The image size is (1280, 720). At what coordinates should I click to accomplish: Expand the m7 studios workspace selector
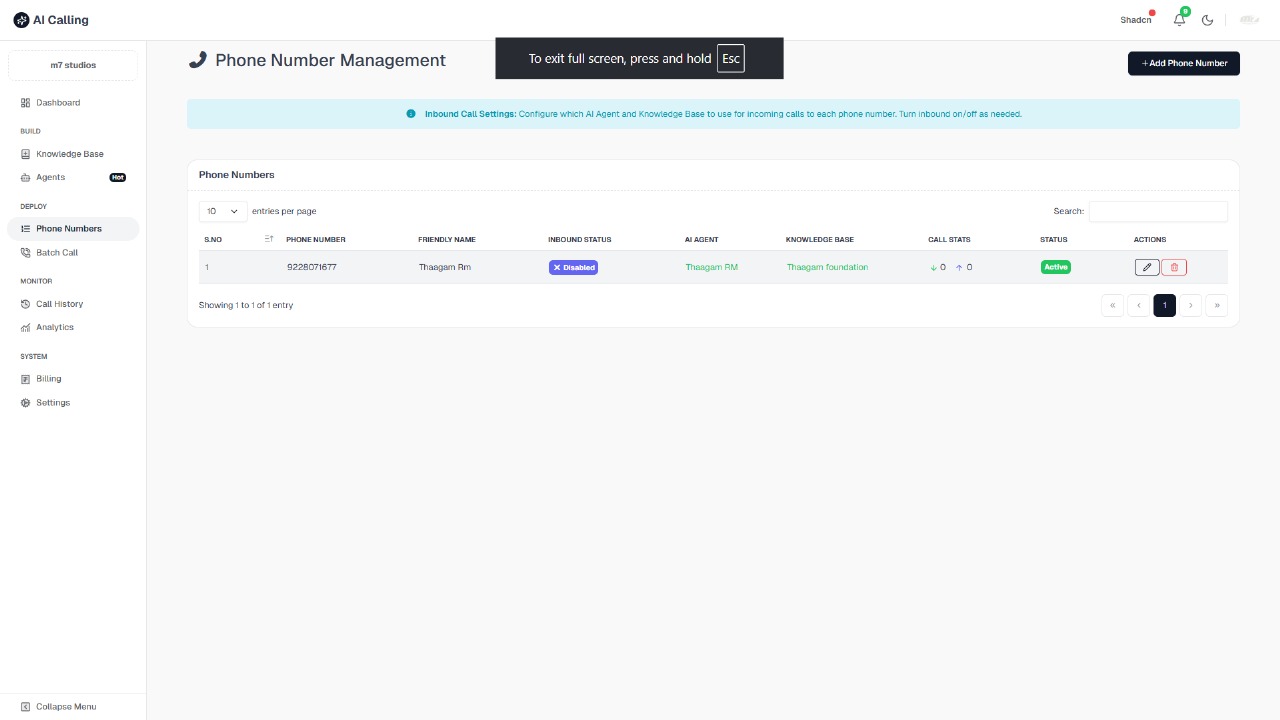[x=73, y=65]
